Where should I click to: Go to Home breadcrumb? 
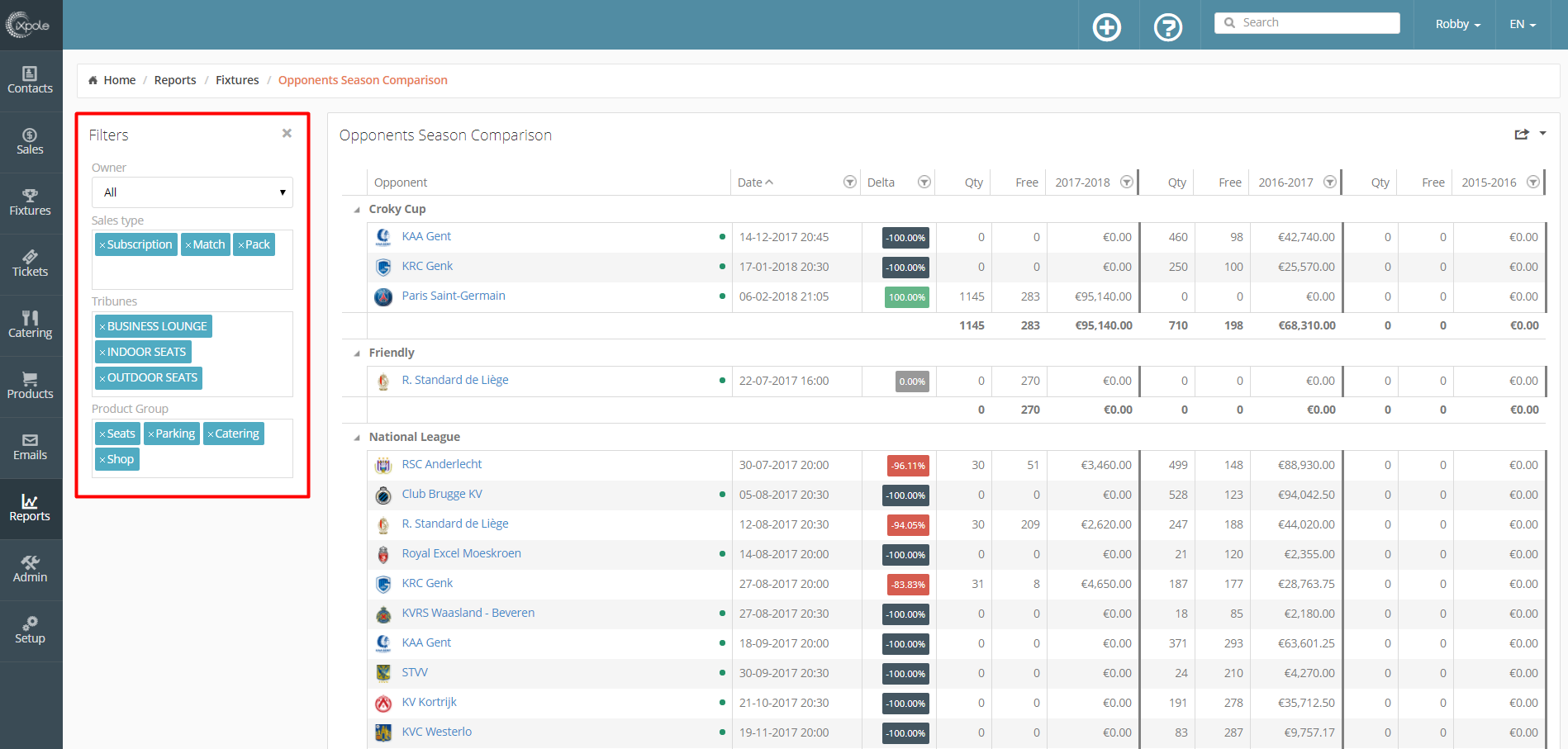(119, 80)
